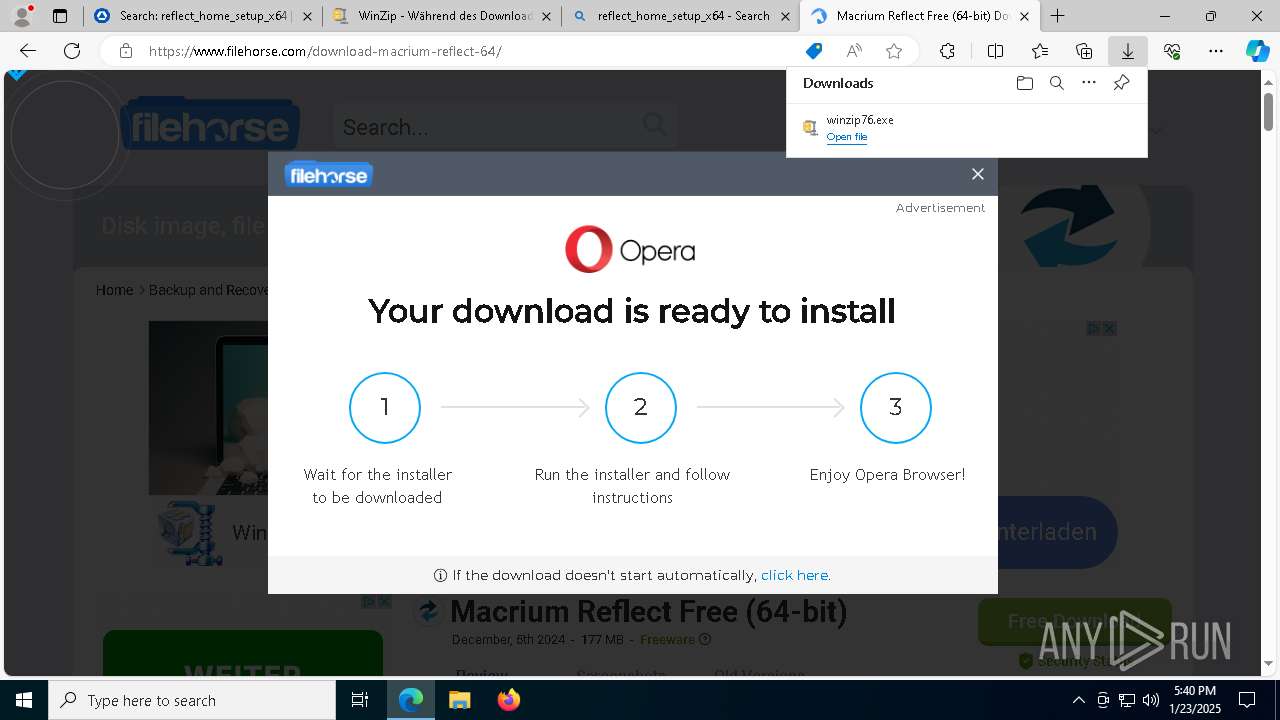Open more options in Downloads panel

tap(1089, 83)
